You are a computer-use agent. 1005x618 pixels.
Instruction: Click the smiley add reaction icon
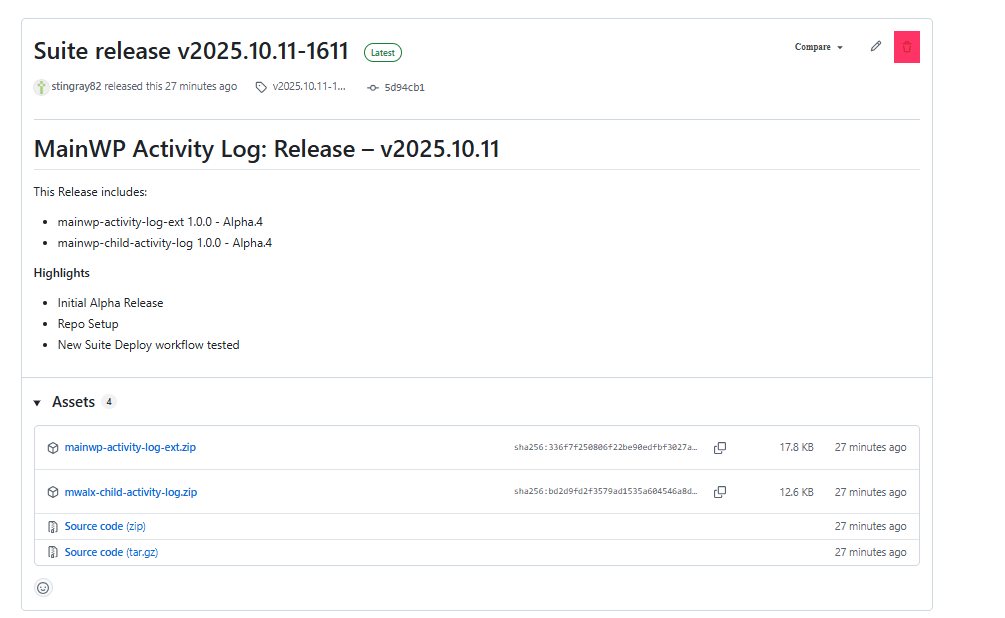[x=43, y=588]
